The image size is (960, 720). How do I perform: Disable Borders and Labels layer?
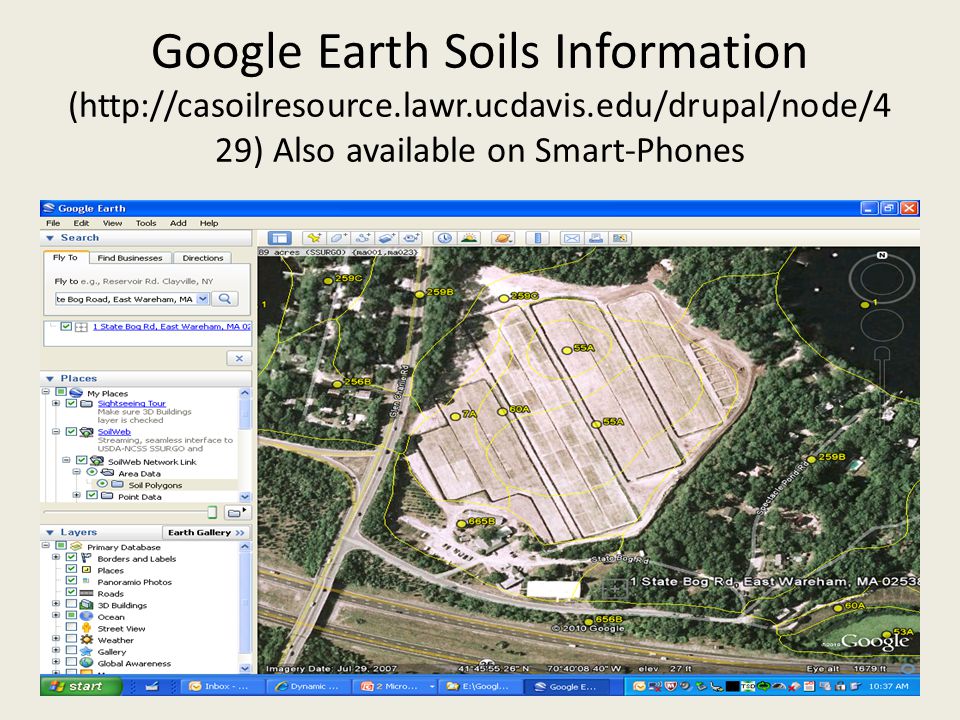(x=72, y=558)
